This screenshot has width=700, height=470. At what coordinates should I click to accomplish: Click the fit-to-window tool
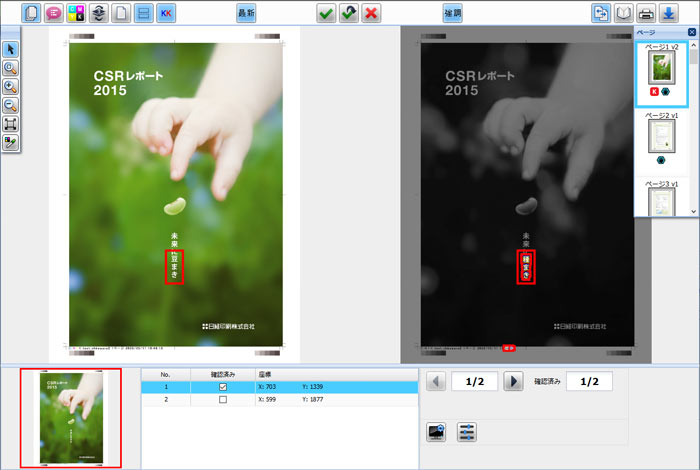coord(11,124)
